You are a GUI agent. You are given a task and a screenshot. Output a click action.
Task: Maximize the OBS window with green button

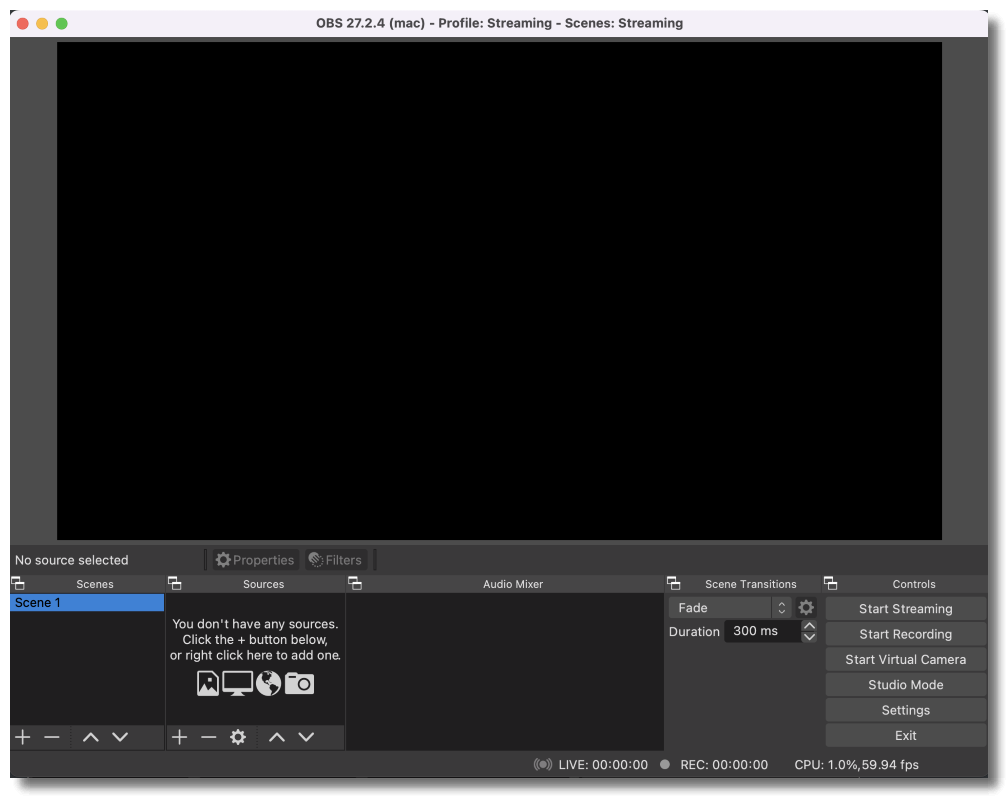pos(62,24)
